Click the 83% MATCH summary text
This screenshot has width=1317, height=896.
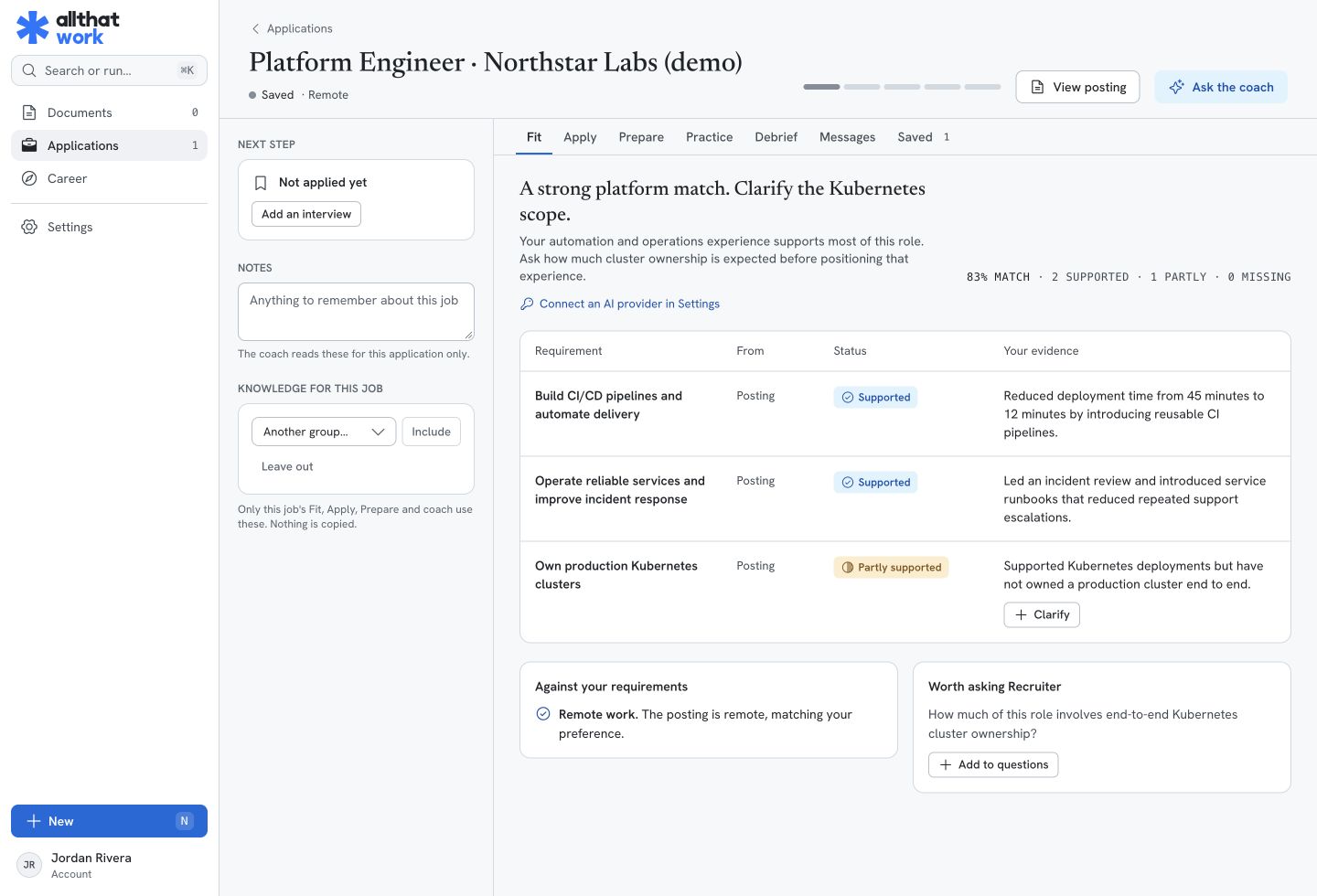[998, 277]
